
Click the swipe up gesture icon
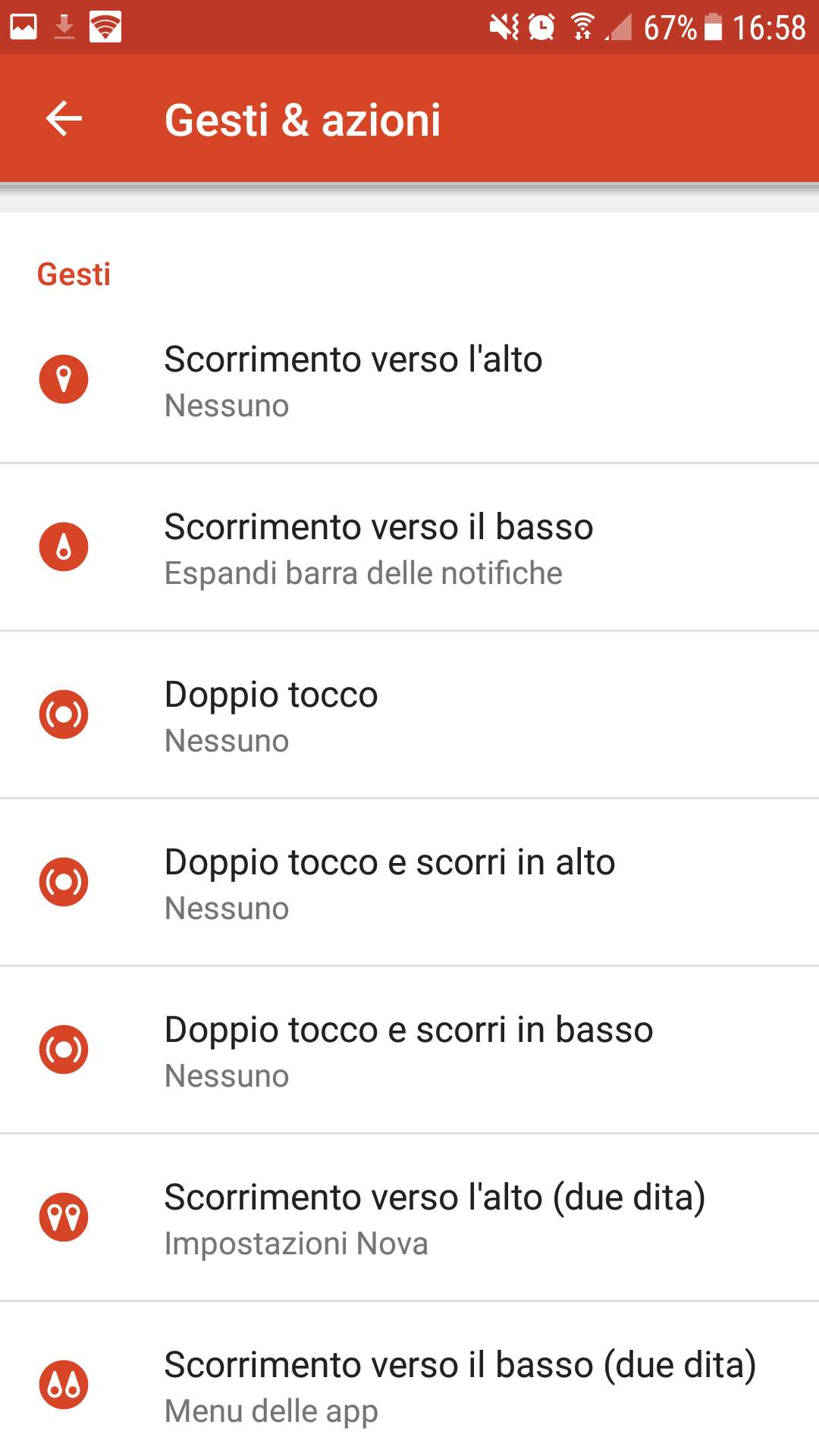tap(64, 379)
